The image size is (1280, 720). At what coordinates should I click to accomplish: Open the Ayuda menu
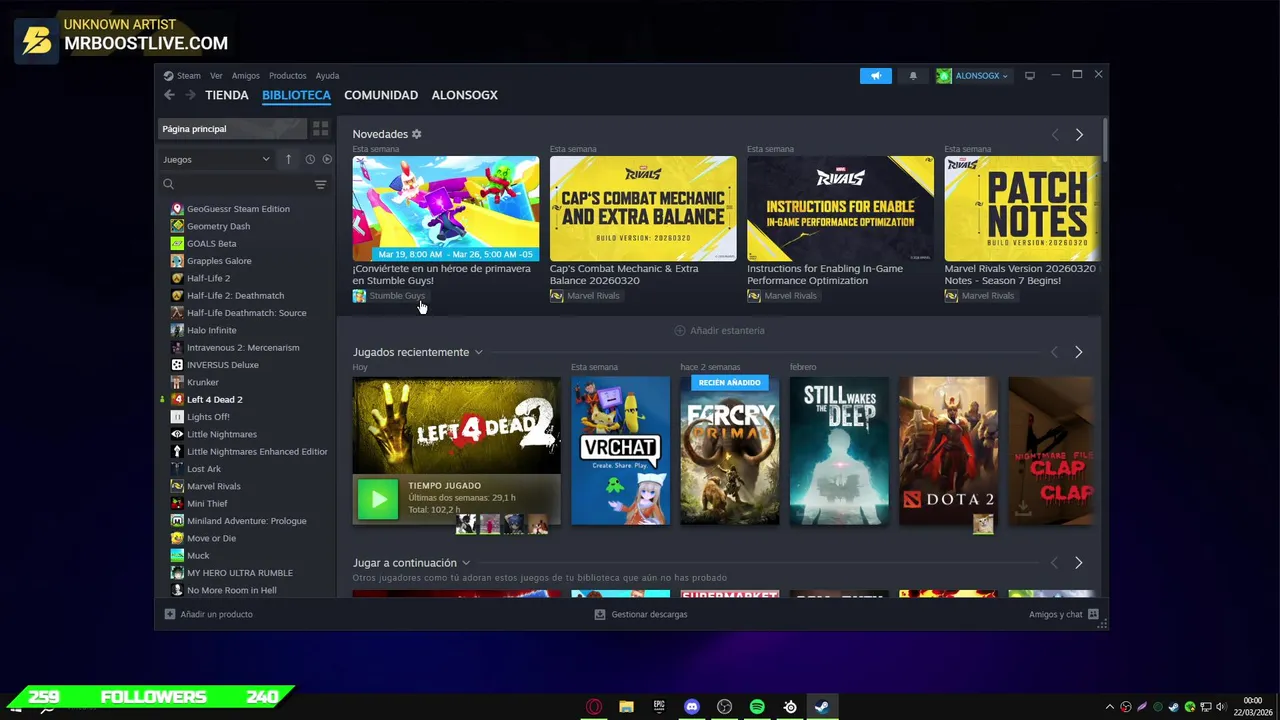[x=327, y=76]
